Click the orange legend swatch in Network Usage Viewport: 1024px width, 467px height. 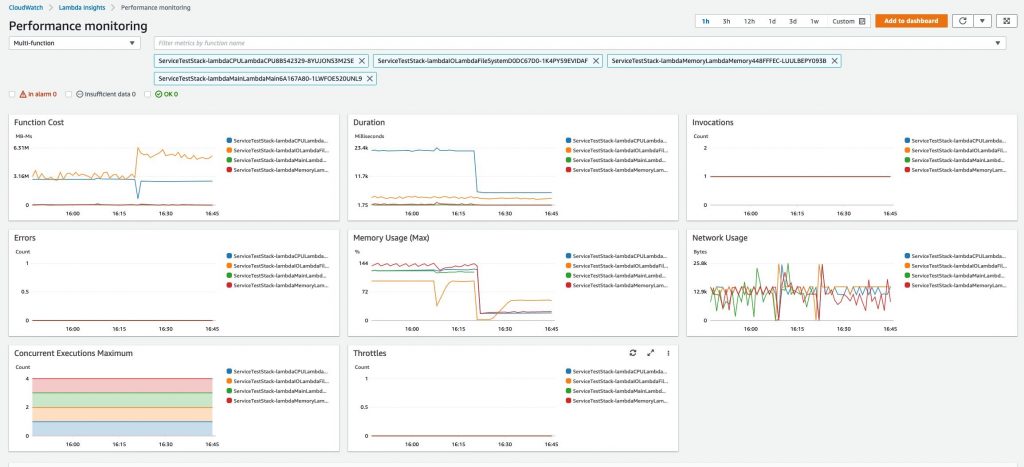(908, 266)
